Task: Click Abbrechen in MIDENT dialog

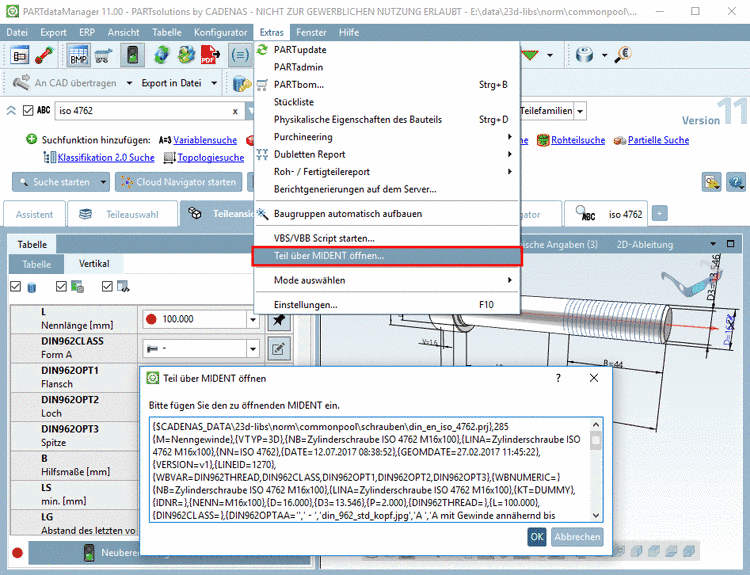Action: pos(577,537)
